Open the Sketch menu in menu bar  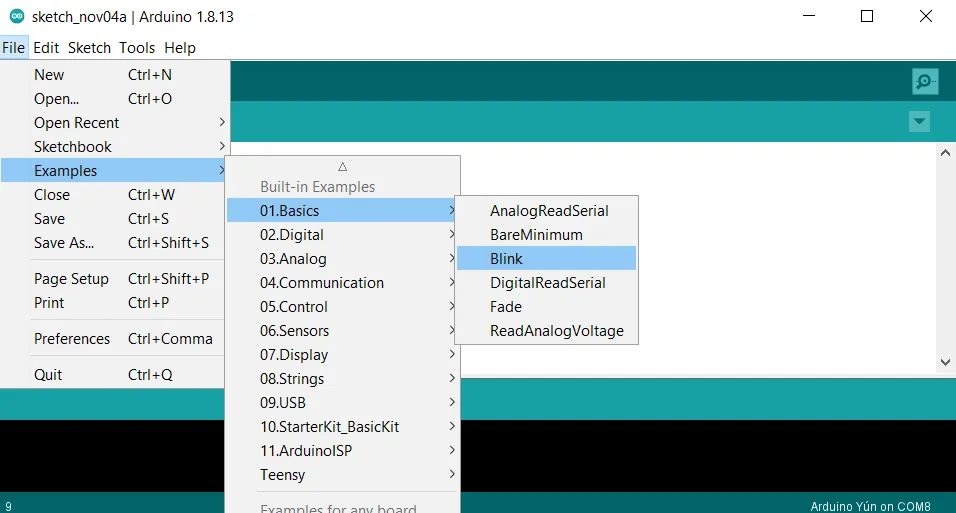point(89,47)
